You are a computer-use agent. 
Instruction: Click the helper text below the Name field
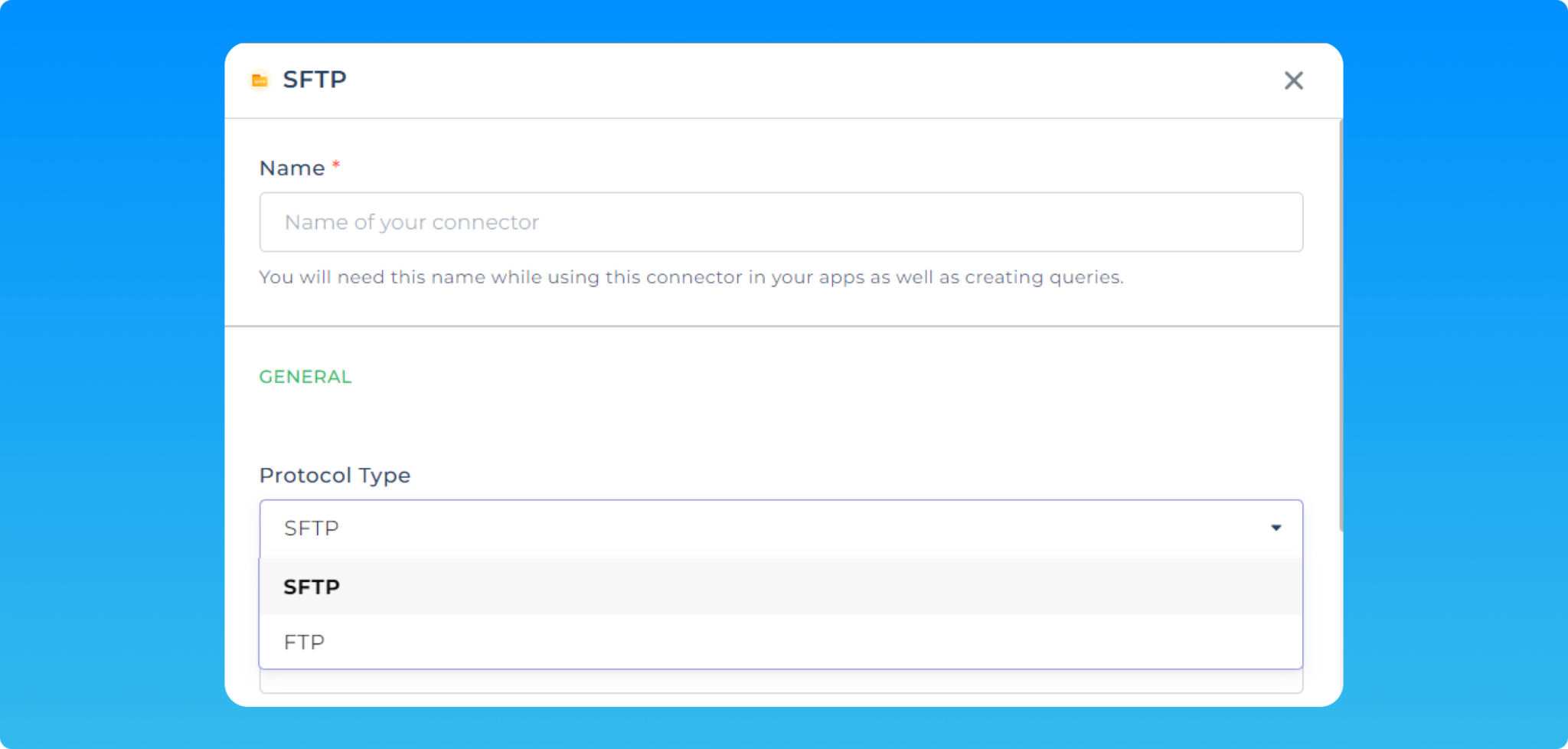pyautogui.click(x=691, y=277)
